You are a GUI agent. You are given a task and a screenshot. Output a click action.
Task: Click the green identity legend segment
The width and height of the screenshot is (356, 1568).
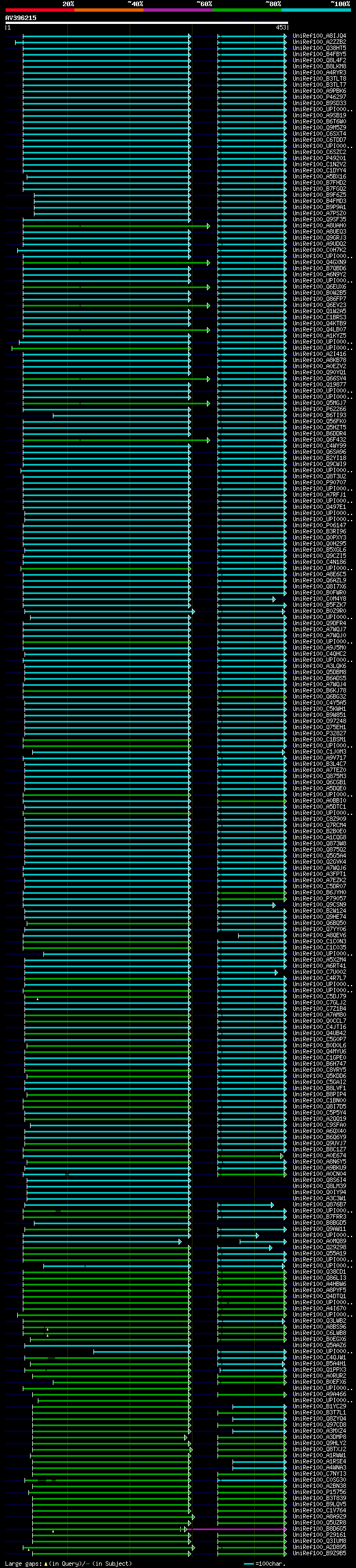click(x=247, y=11)
